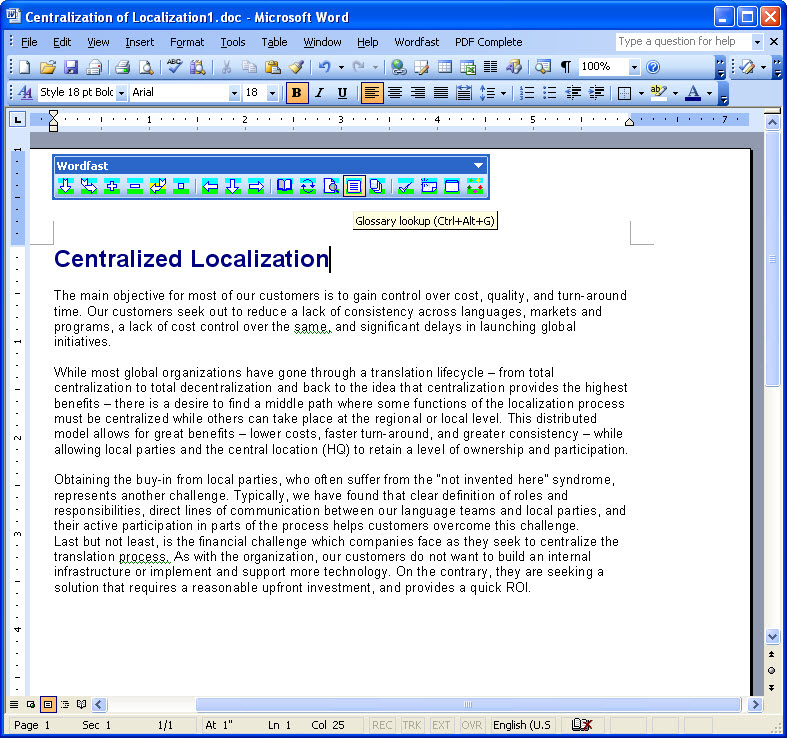Viewport: 787px width, 738px height.
Task: Click the Format Painter brush icon
Action: pos(296,67)
